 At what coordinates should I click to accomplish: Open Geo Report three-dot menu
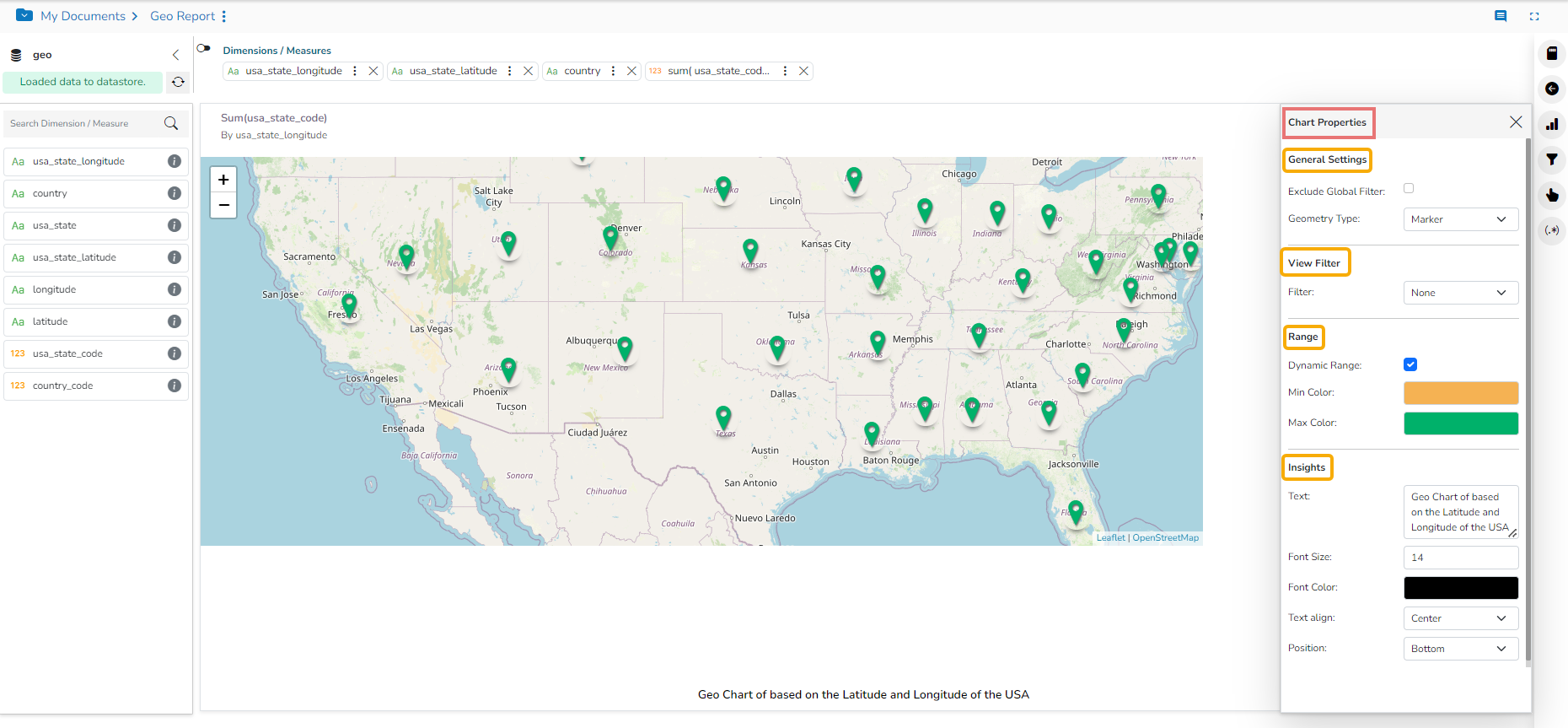tap(224, 16)
